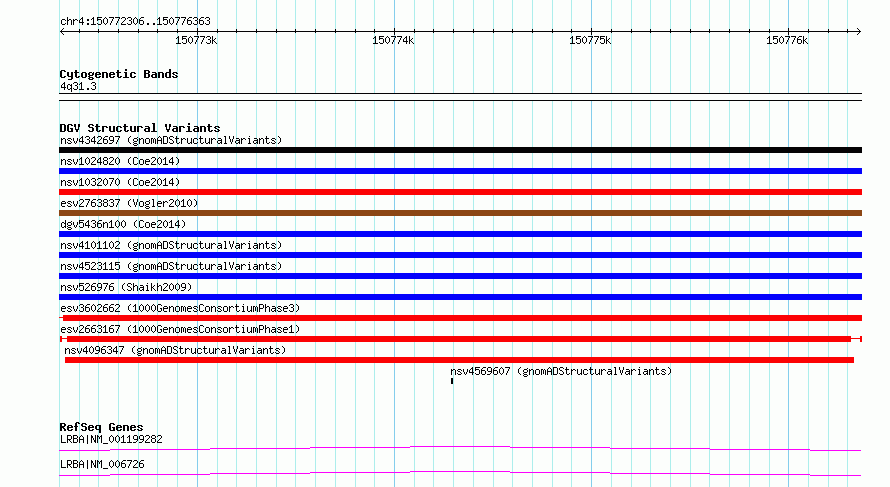Select the nsv4101102 variant blue bar
890x487 pixels.
point(460,255)
